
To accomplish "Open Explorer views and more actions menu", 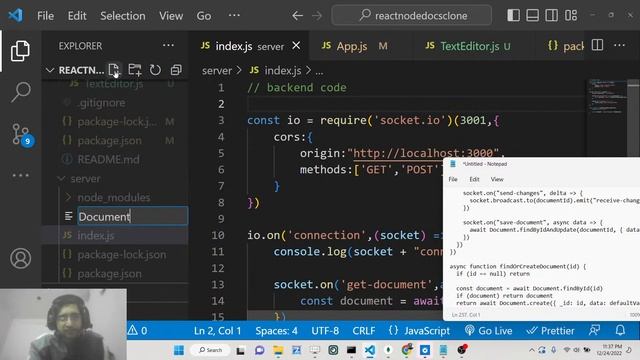I will pos(169,45).
